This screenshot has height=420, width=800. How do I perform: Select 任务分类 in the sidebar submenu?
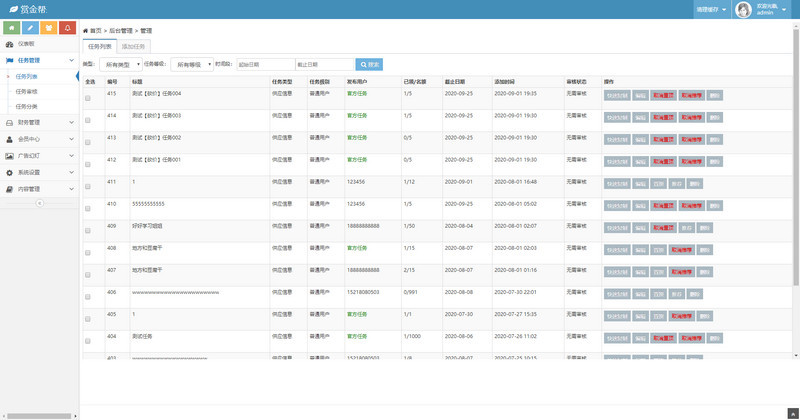pos(27,107)
